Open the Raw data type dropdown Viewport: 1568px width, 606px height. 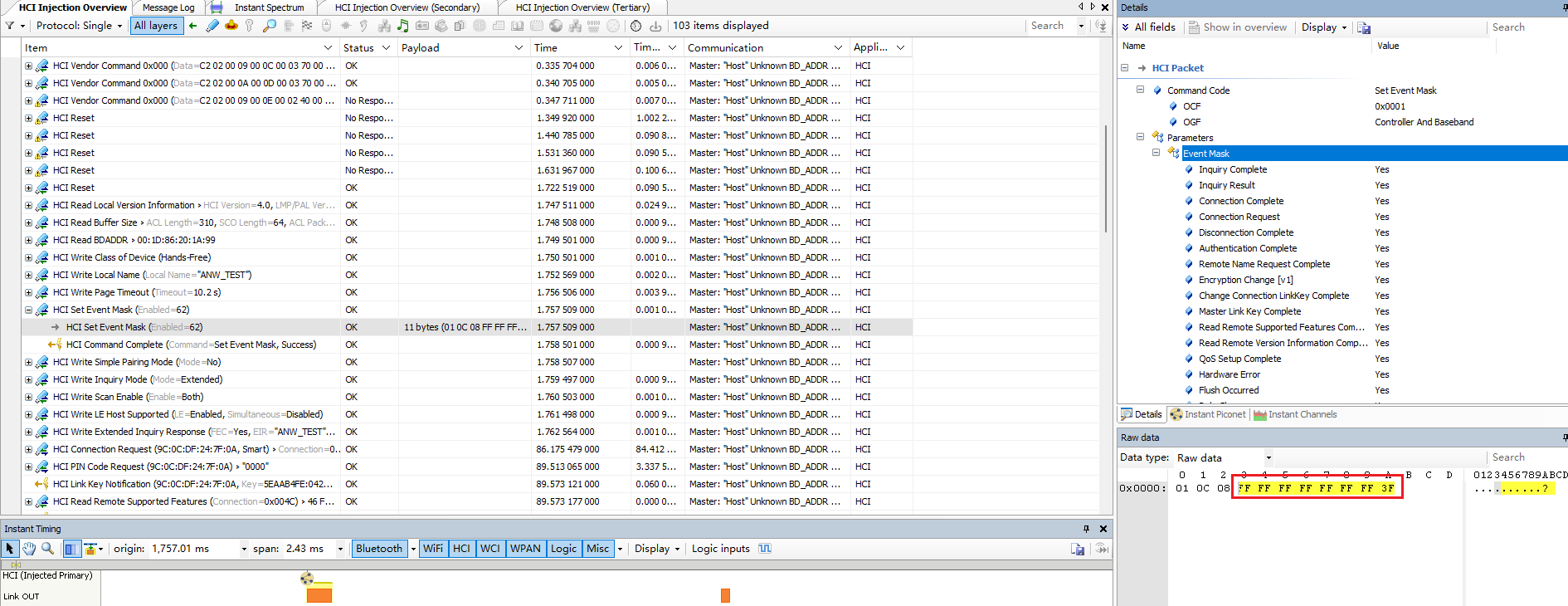coord(1269,457)
